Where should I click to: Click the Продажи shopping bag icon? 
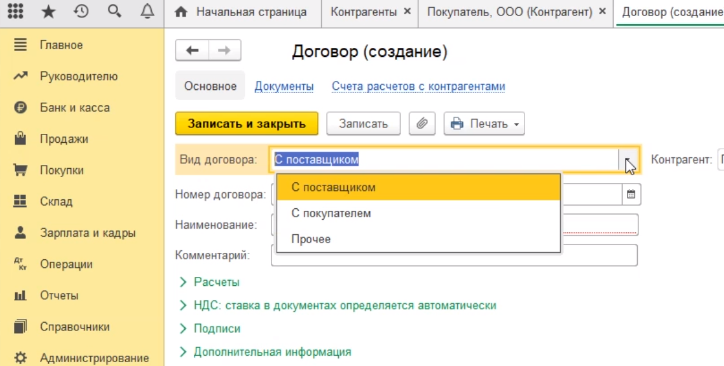pos(20,138)
